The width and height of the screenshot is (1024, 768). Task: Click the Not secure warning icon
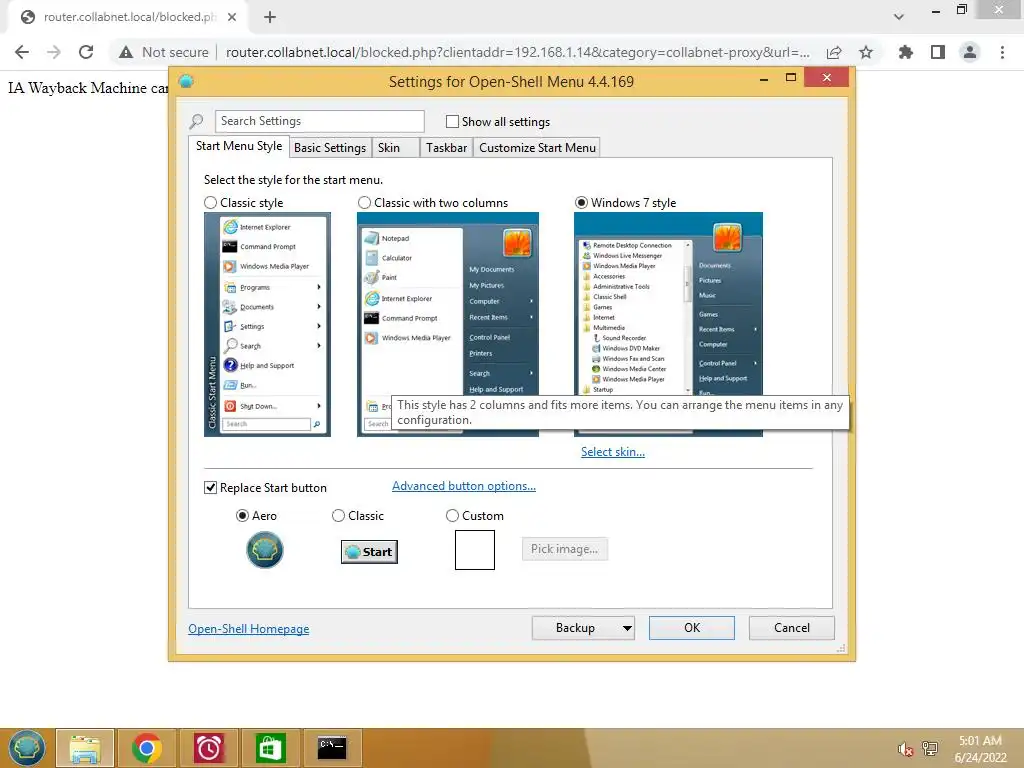(x=126, y=52)
